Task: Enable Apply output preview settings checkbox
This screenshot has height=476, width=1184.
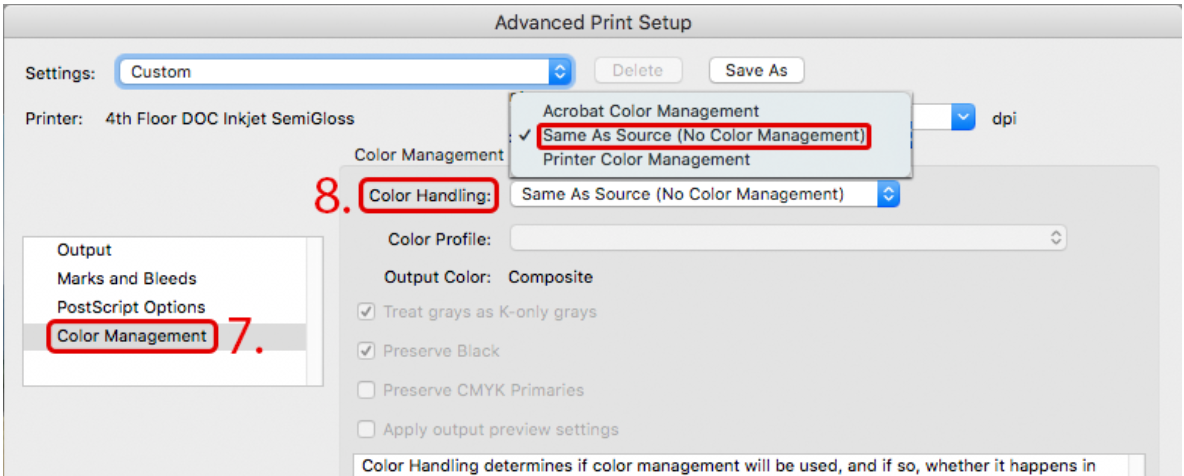Action: pyautogui.click(x=367, y=430)
